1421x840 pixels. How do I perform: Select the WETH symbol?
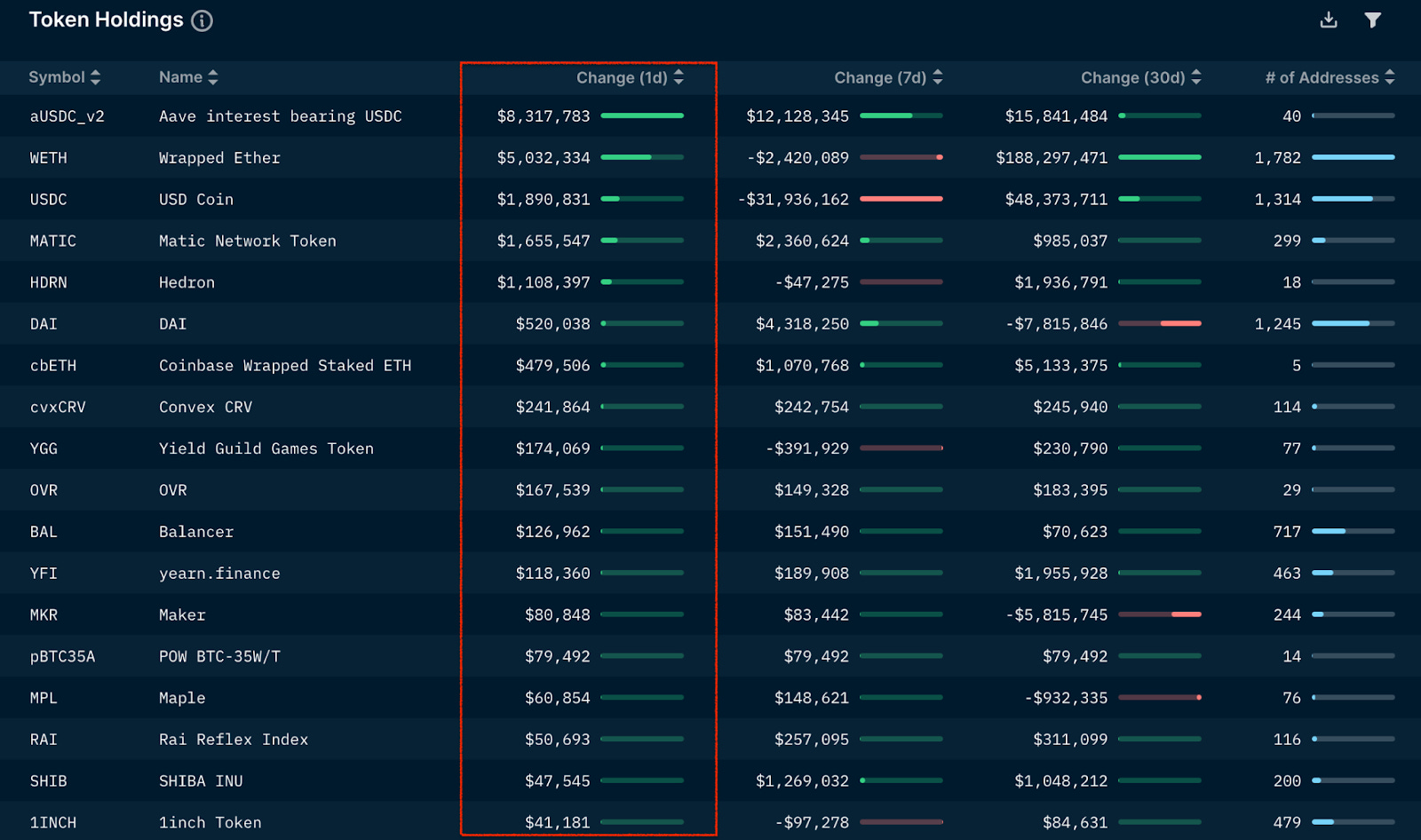click(49, 158)
